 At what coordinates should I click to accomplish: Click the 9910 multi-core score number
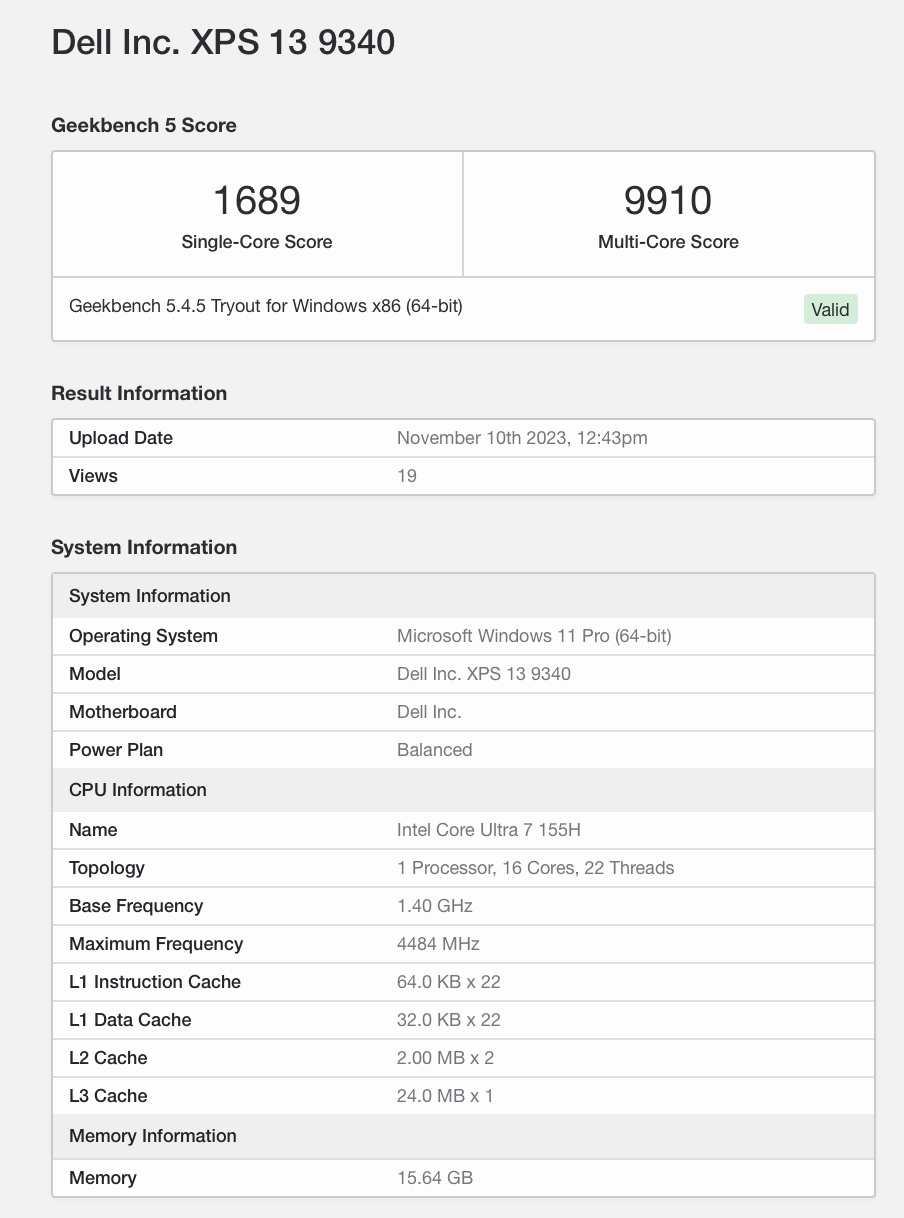click(x=668, y=200)
